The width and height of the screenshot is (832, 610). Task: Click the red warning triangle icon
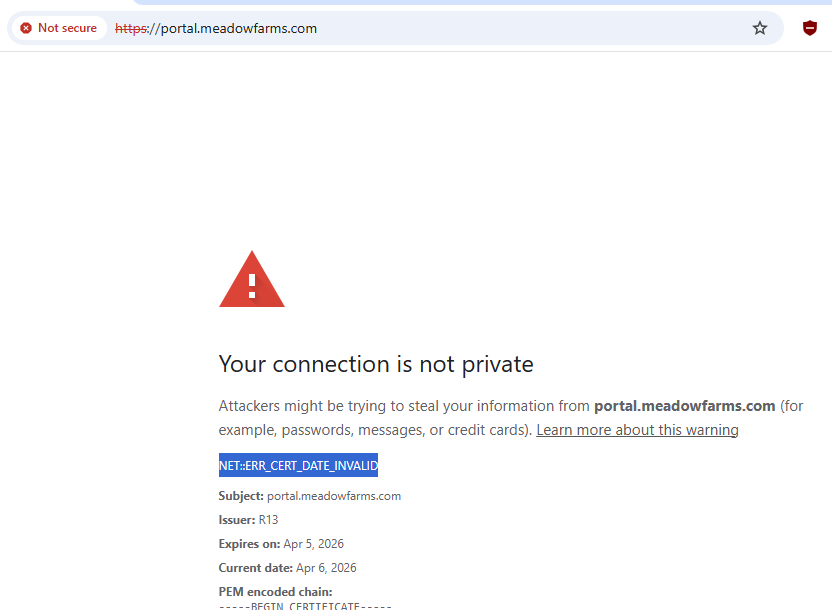click(x=252, y=280)
